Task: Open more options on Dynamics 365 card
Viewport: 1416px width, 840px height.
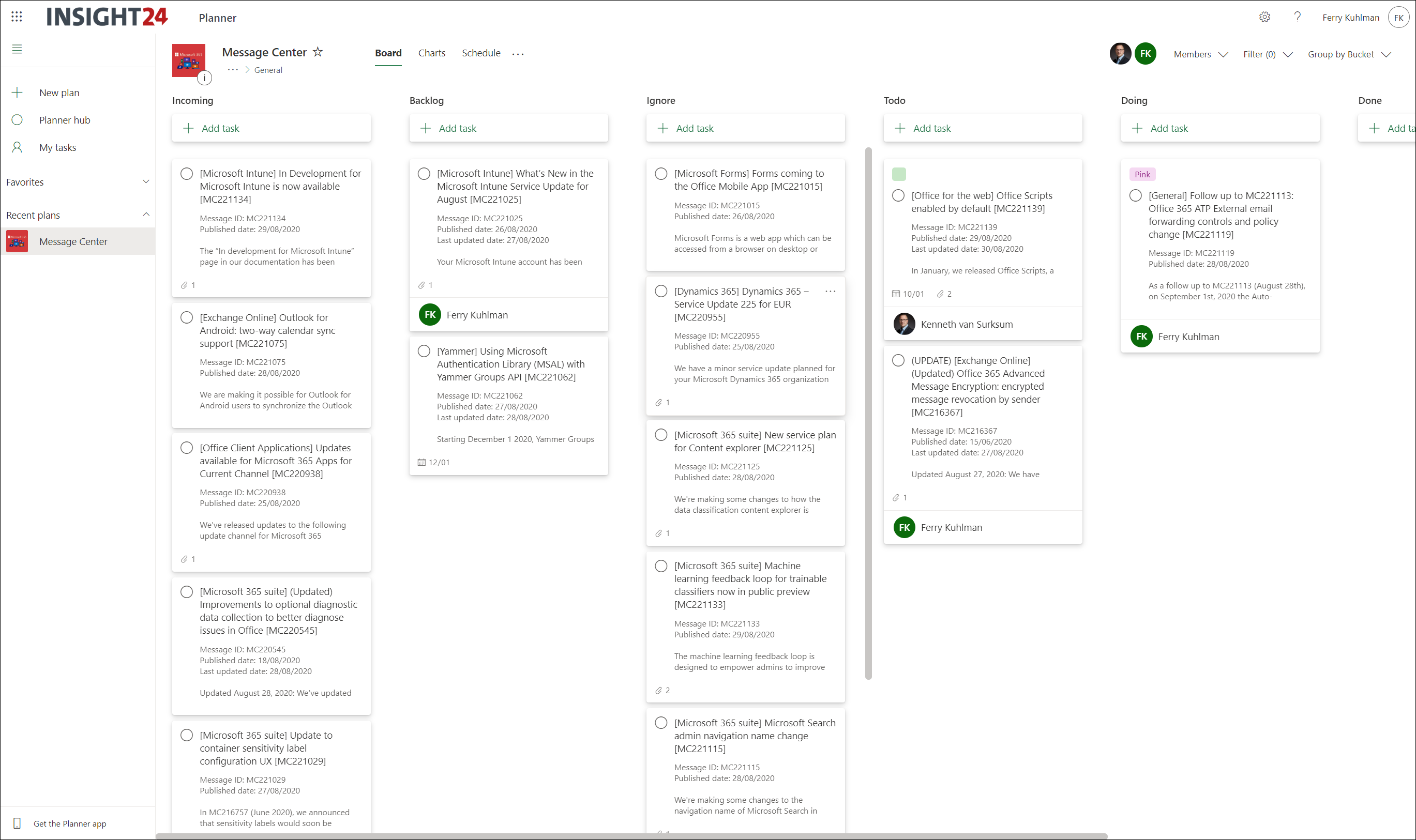Action: (x=830, y=291)
